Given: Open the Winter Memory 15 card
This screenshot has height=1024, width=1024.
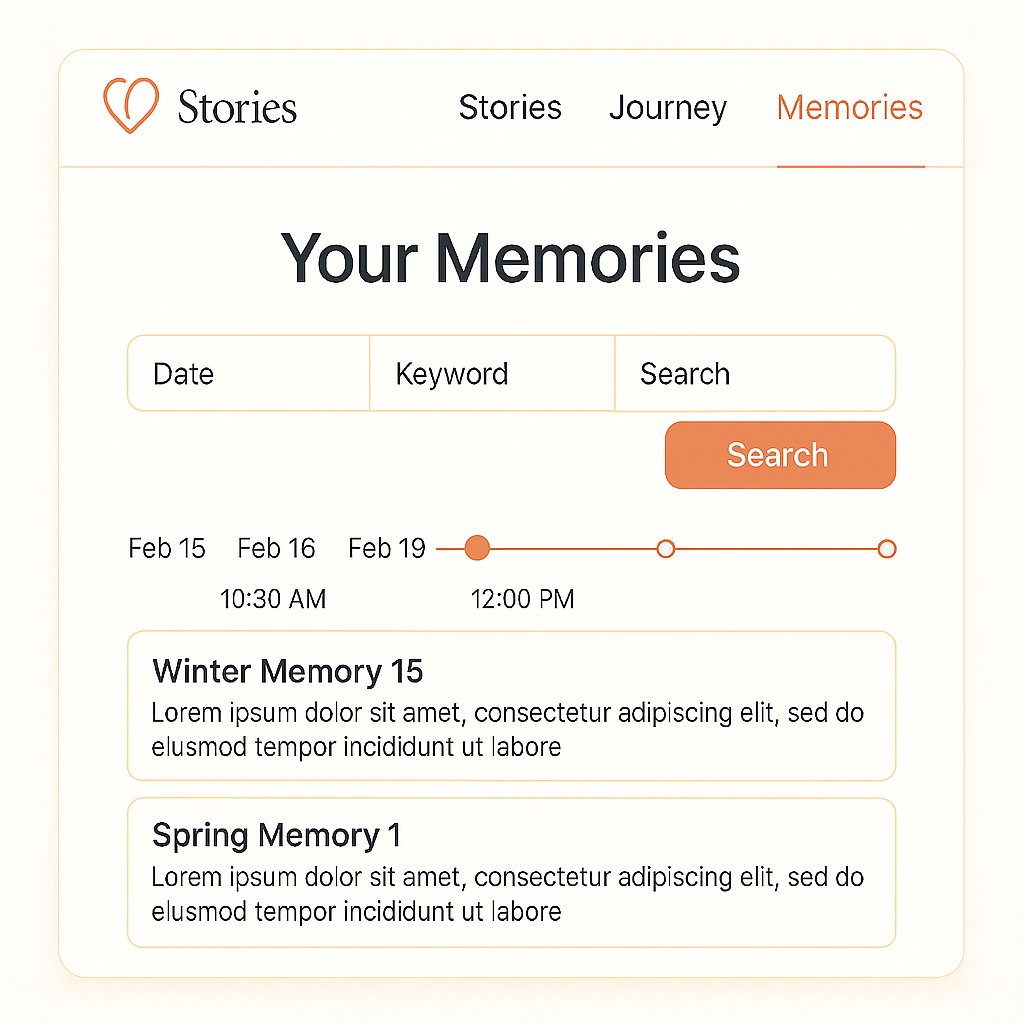Looking at the screenshot, I should [x=511, y=705].
